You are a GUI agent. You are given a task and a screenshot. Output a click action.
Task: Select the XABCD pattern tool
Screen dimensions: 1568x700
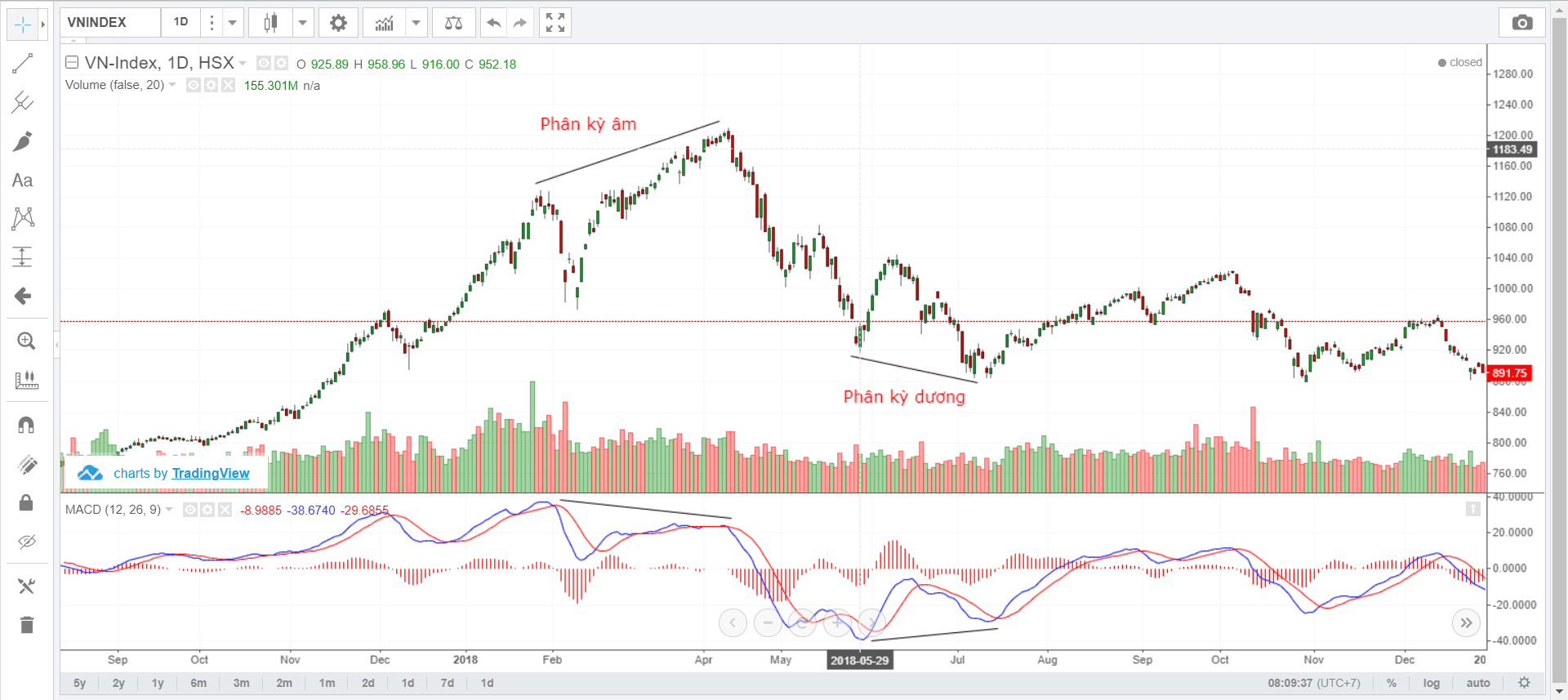23,218
